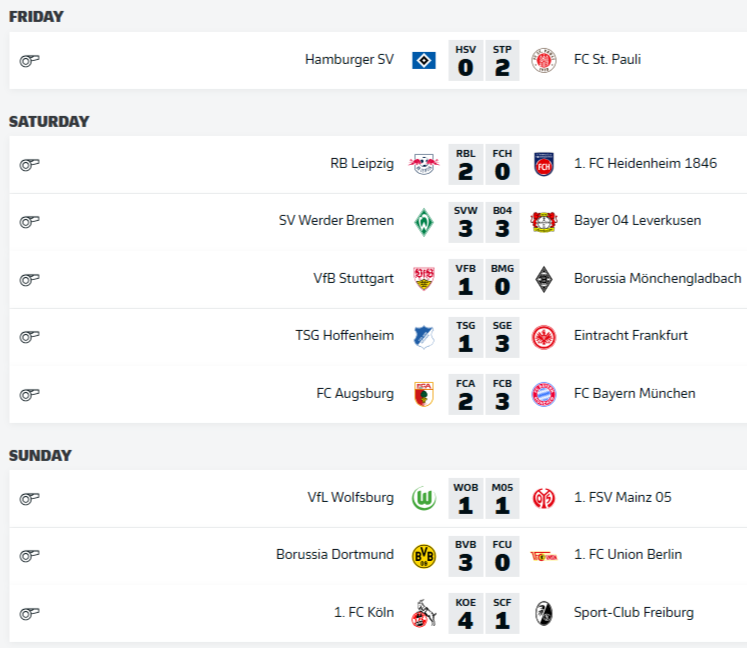Open the SV Werder Bremen team link
Viewport: 747px width, 648px height.
click(x=336, y=221)
